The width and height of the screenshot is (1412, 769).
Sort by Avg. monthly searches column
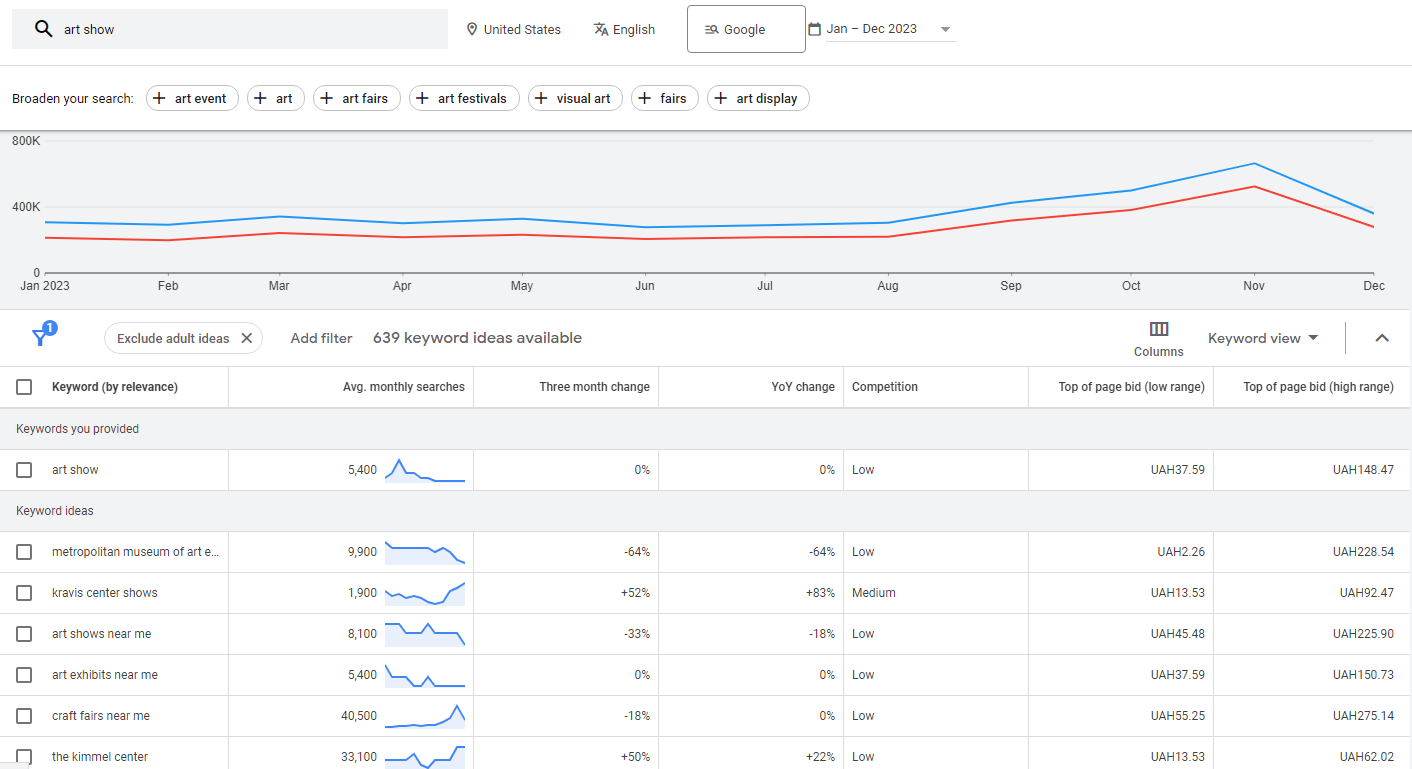(404, 387)
